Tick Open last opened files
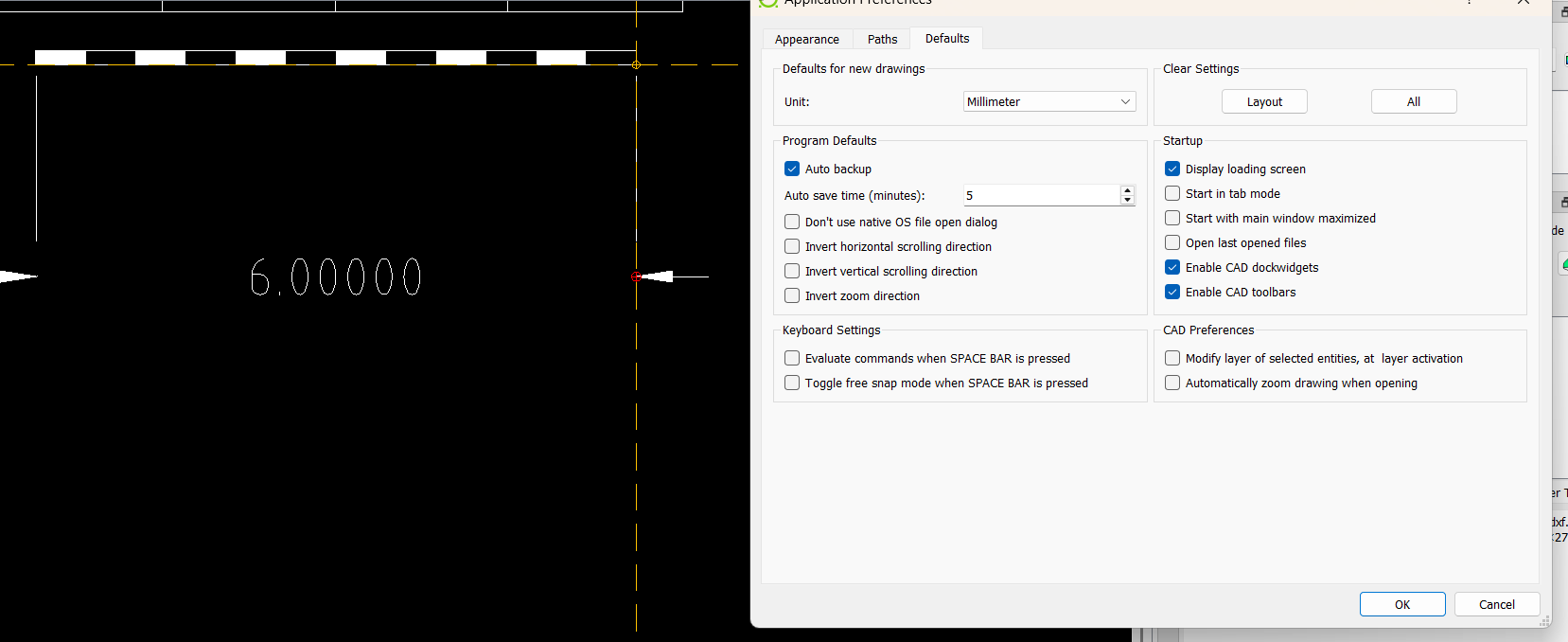Viewport: 1568px width, 642px height. pos(1172,242)
